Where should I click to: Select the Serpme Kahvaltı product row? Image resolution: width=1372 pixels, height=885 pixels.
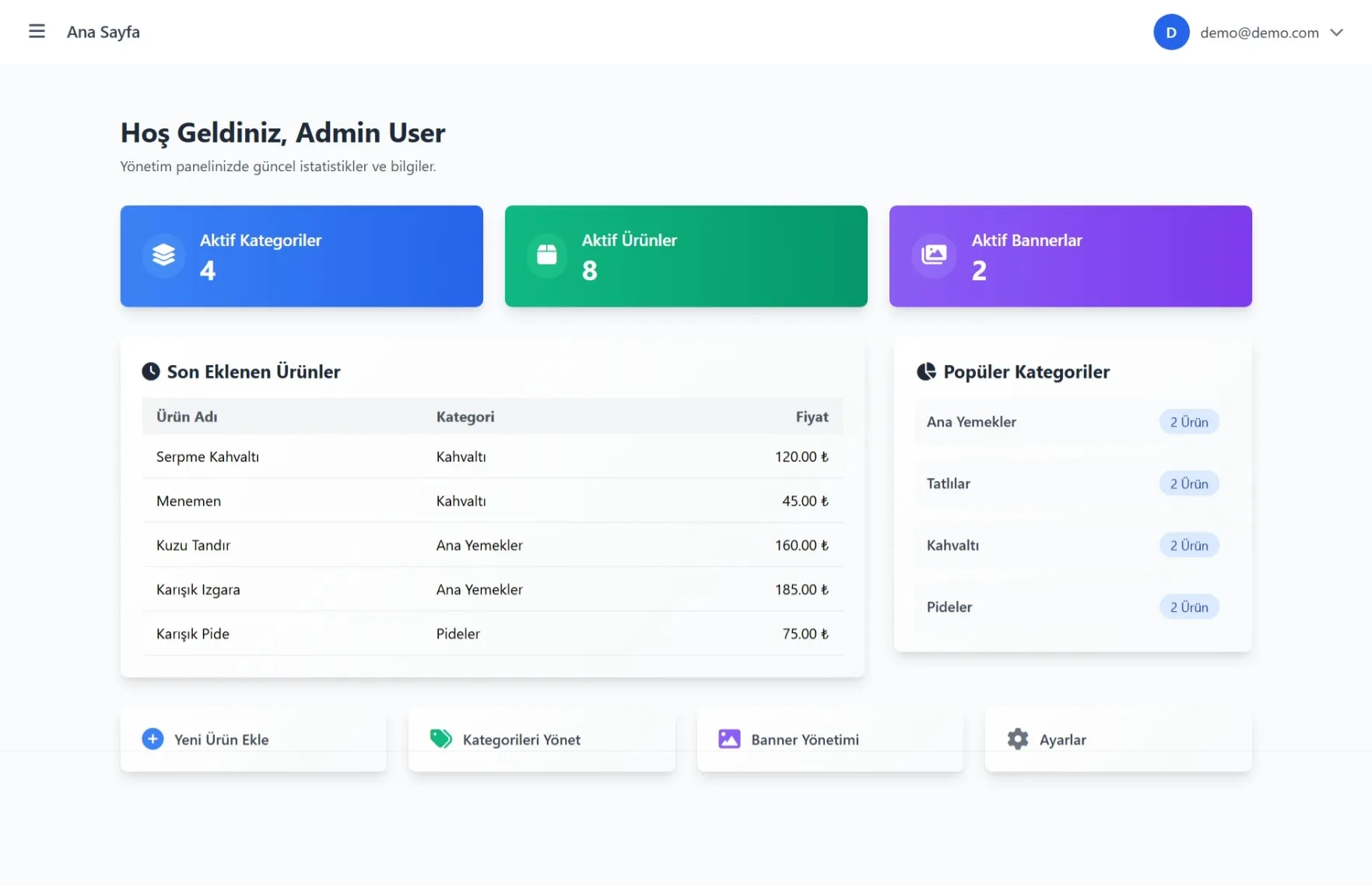point(492,457)
